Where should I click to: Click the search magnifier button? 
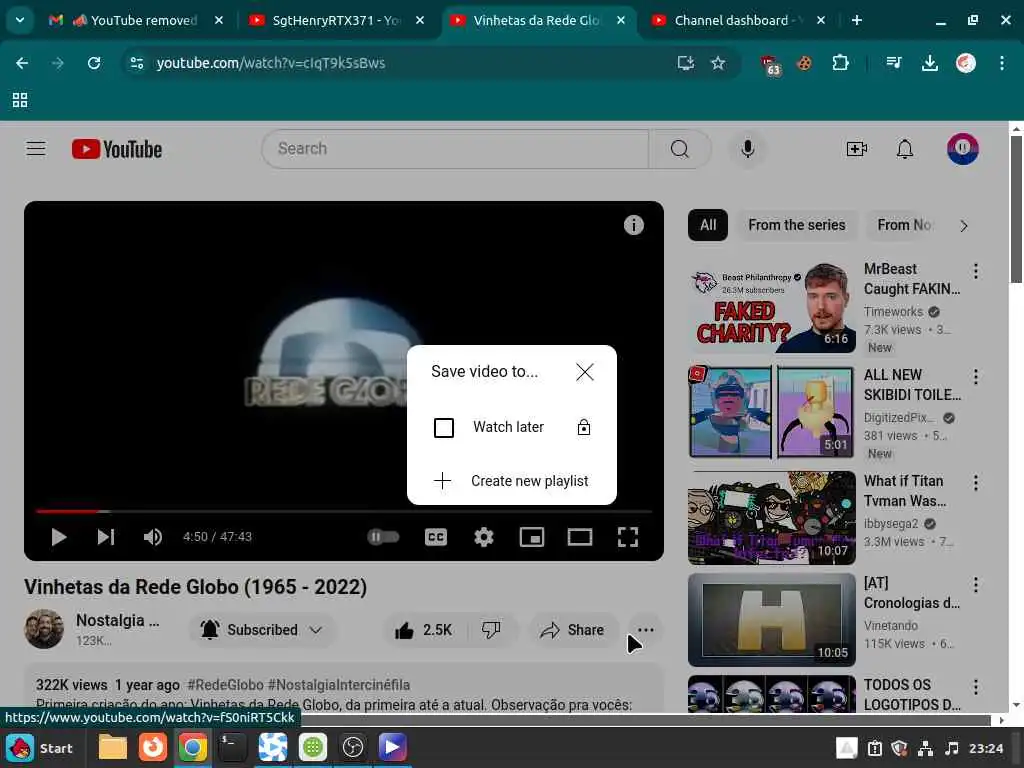pos(679,149)
